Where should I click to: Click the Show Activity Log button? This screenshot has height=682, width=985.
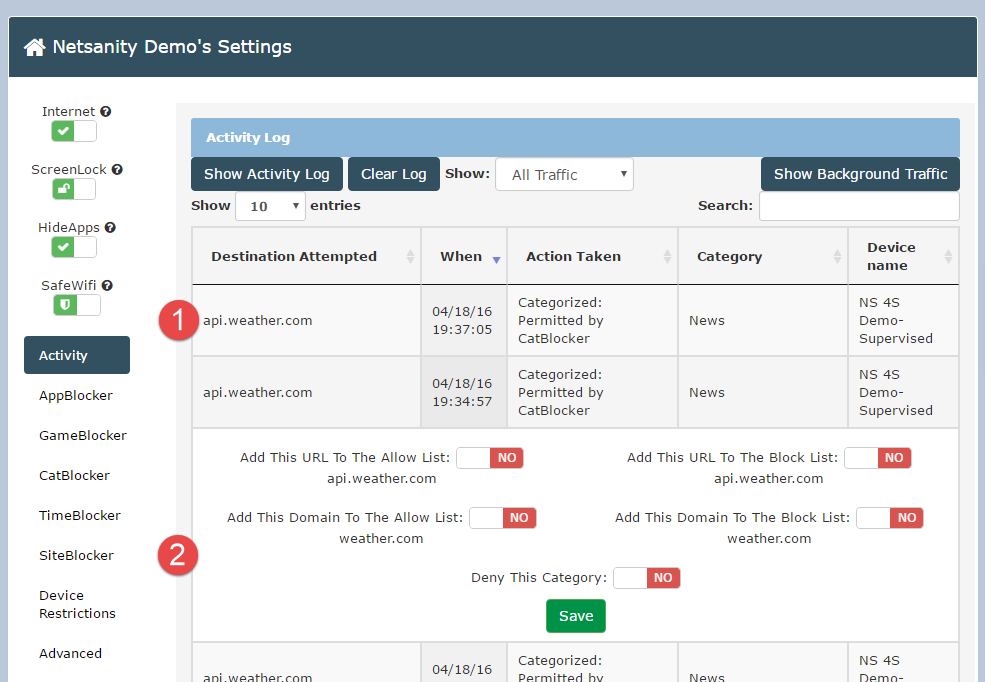267,174
